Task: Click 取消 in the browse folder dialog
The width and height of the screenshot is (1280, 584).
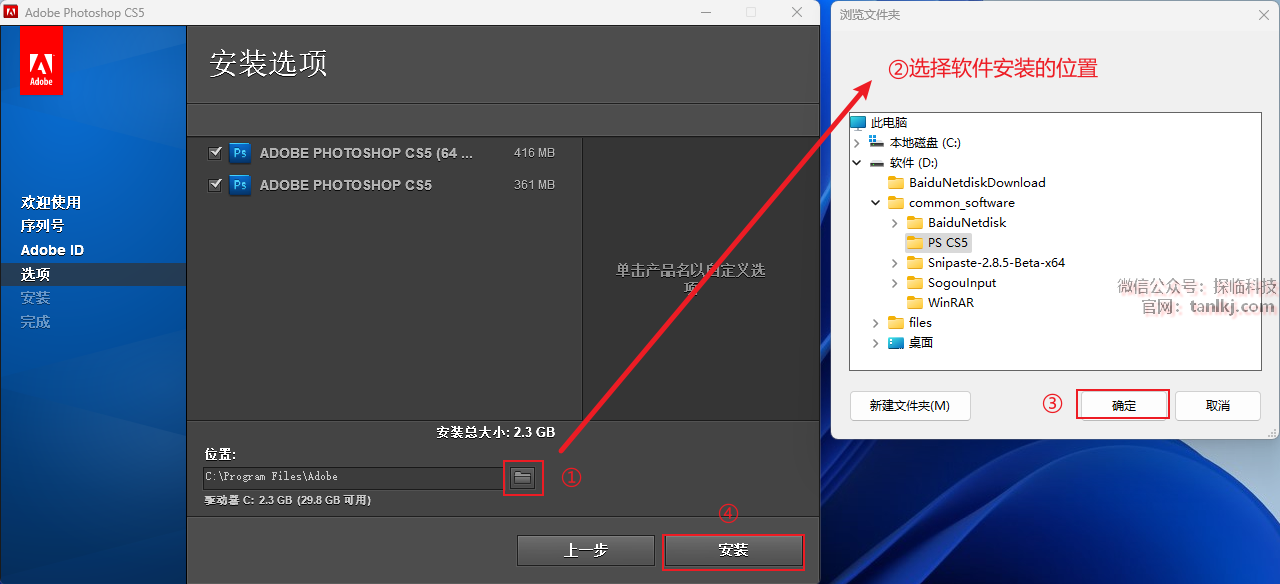Action: 1217,405
